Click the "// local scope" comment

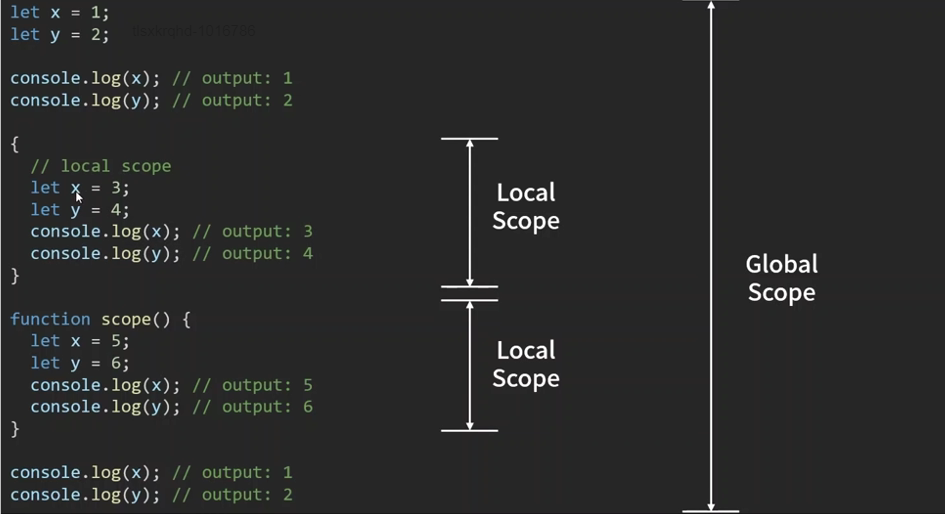point(101,166)
